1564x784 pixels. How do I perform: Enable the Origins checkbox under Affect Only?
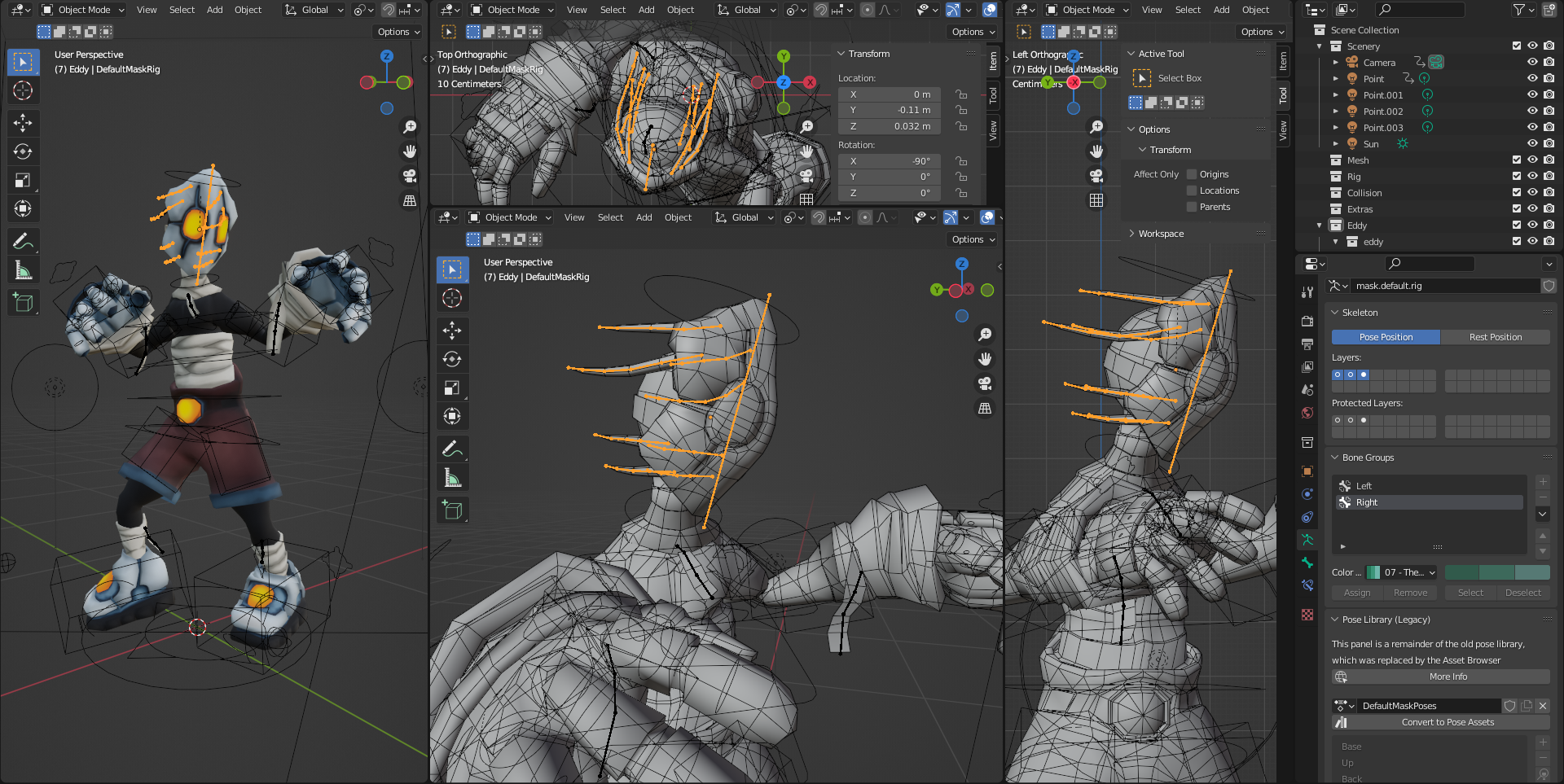[1192, 174]
